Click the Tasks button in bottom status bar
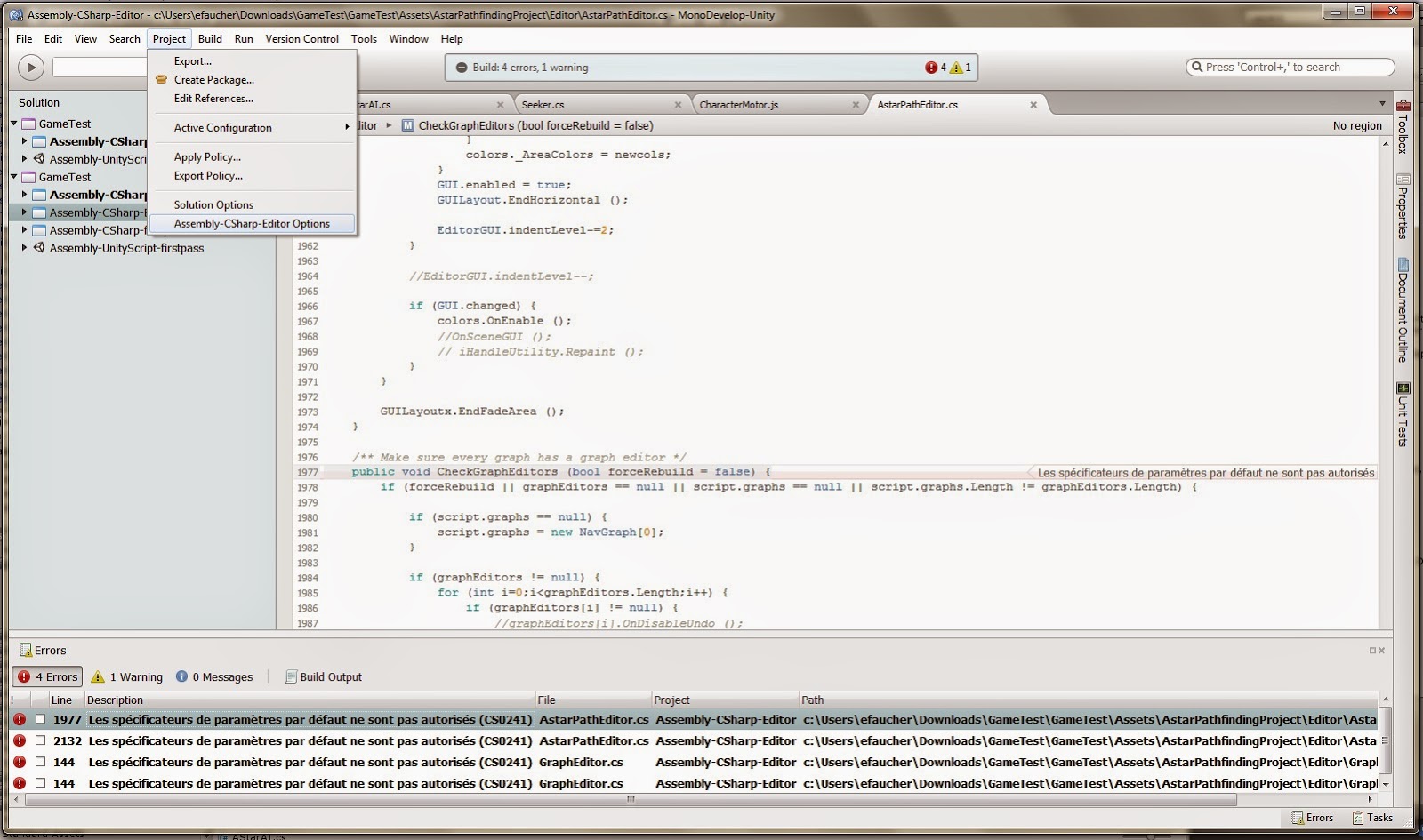The image size is (1423, 840). click(1372, 818)
